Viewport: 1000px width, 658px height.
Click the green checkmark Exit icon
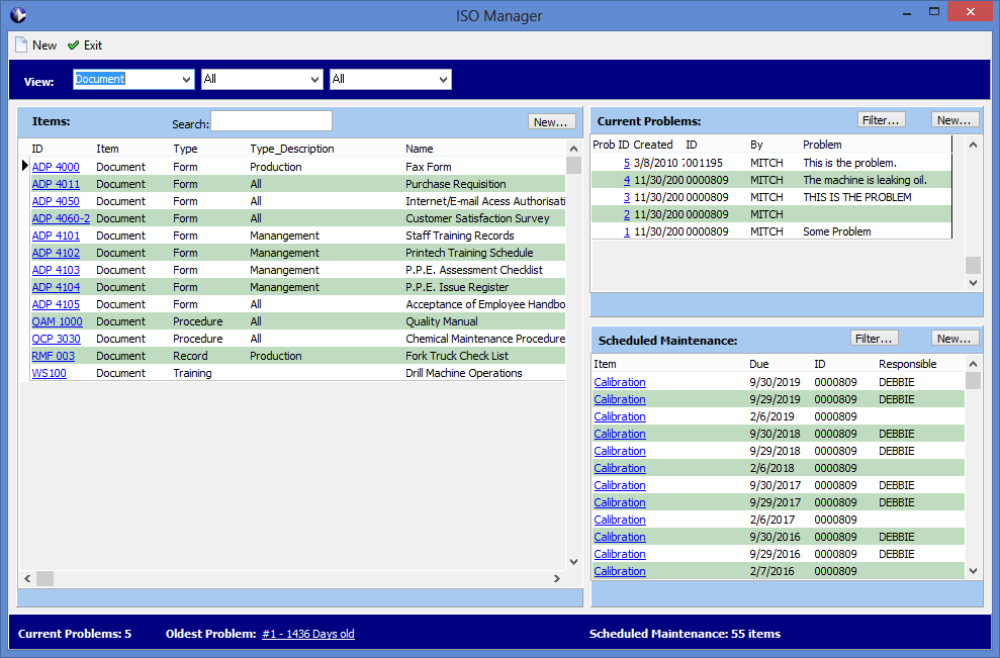pos(73,45)
